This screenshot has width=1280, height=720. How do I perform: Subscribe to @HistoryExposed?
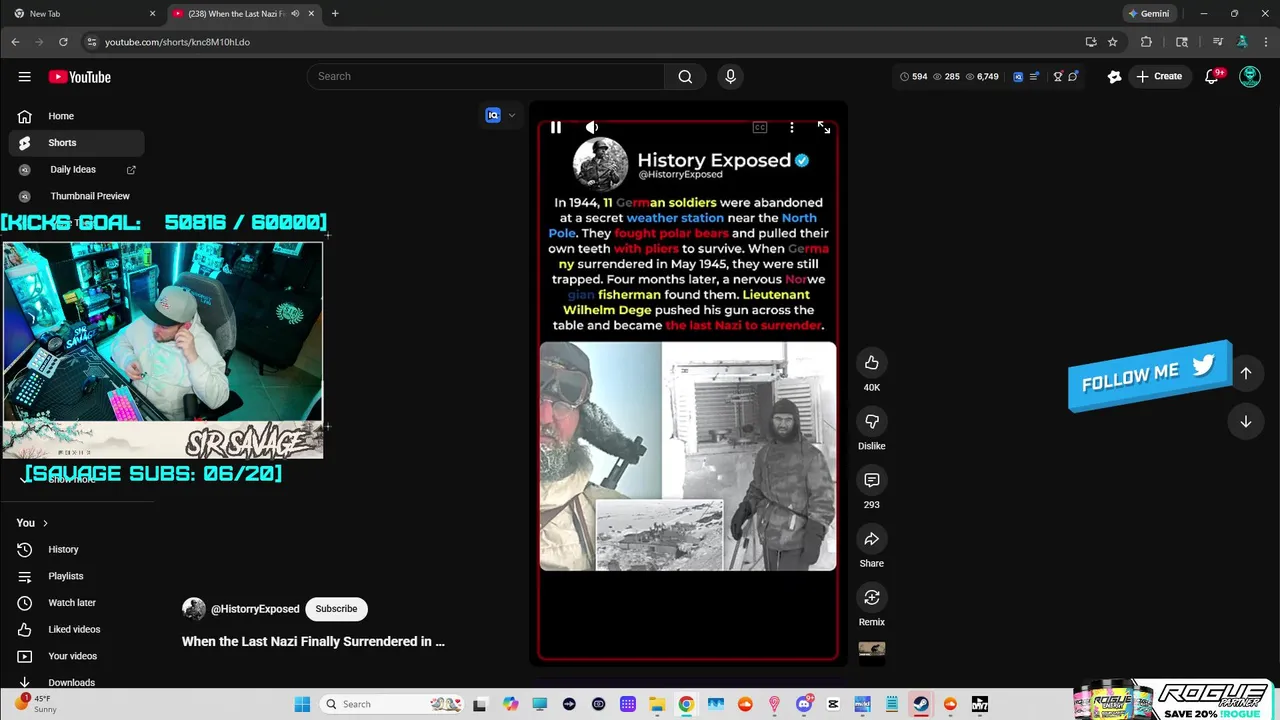[336, 609]
